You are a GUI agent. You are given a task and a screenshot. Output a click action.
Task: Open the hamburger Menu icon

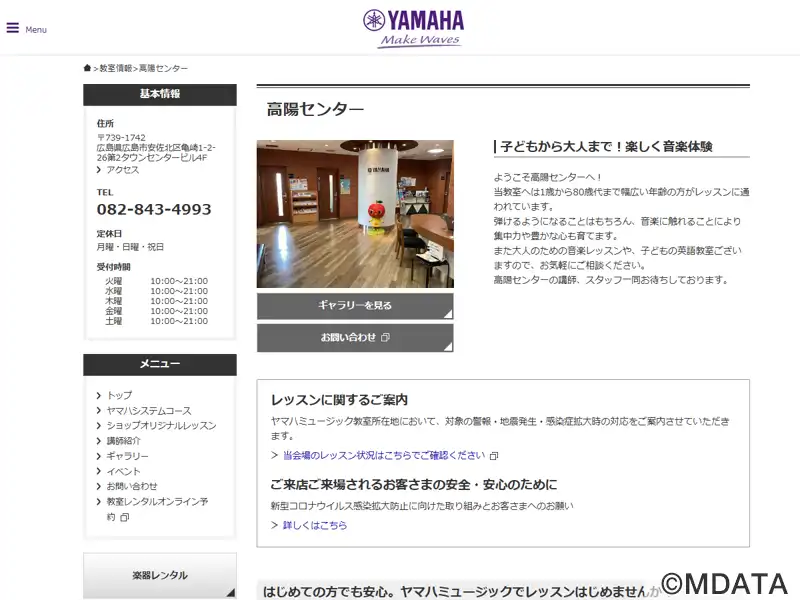coord(13,28)
